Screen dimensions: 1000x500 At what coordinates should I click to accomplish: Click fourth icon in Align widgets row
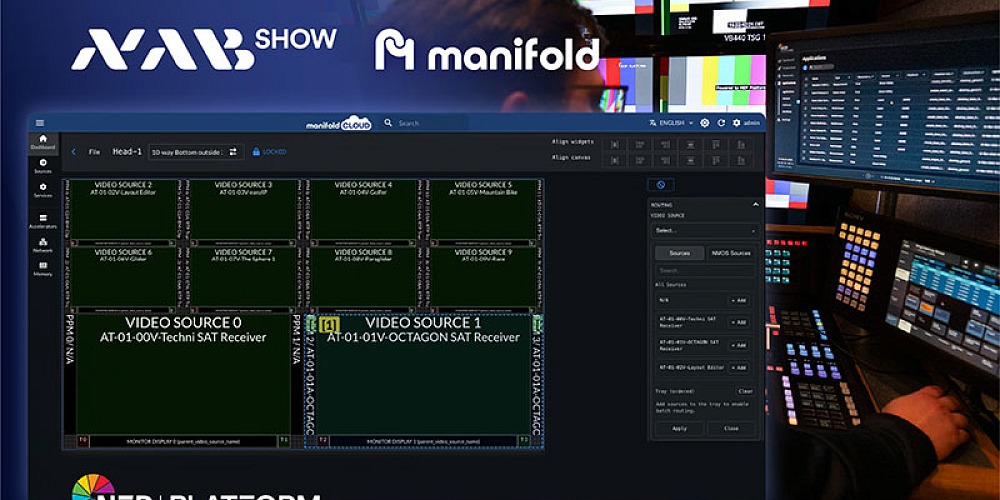tap(691, 145)
